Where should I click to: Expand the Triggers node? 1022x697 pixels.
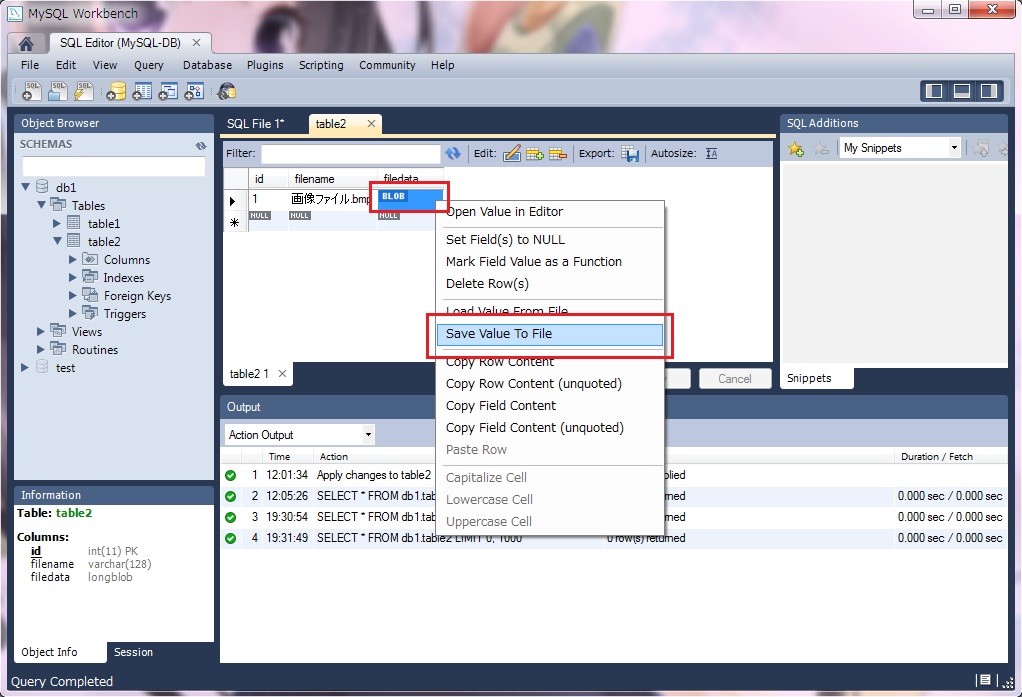click(x=72, y=314)
